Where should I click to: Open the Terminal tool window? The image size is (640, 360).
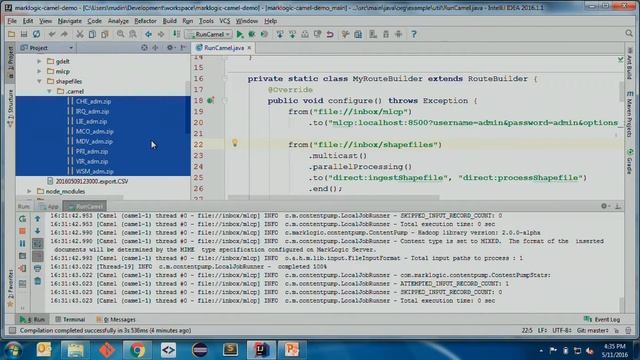point(70,320)
